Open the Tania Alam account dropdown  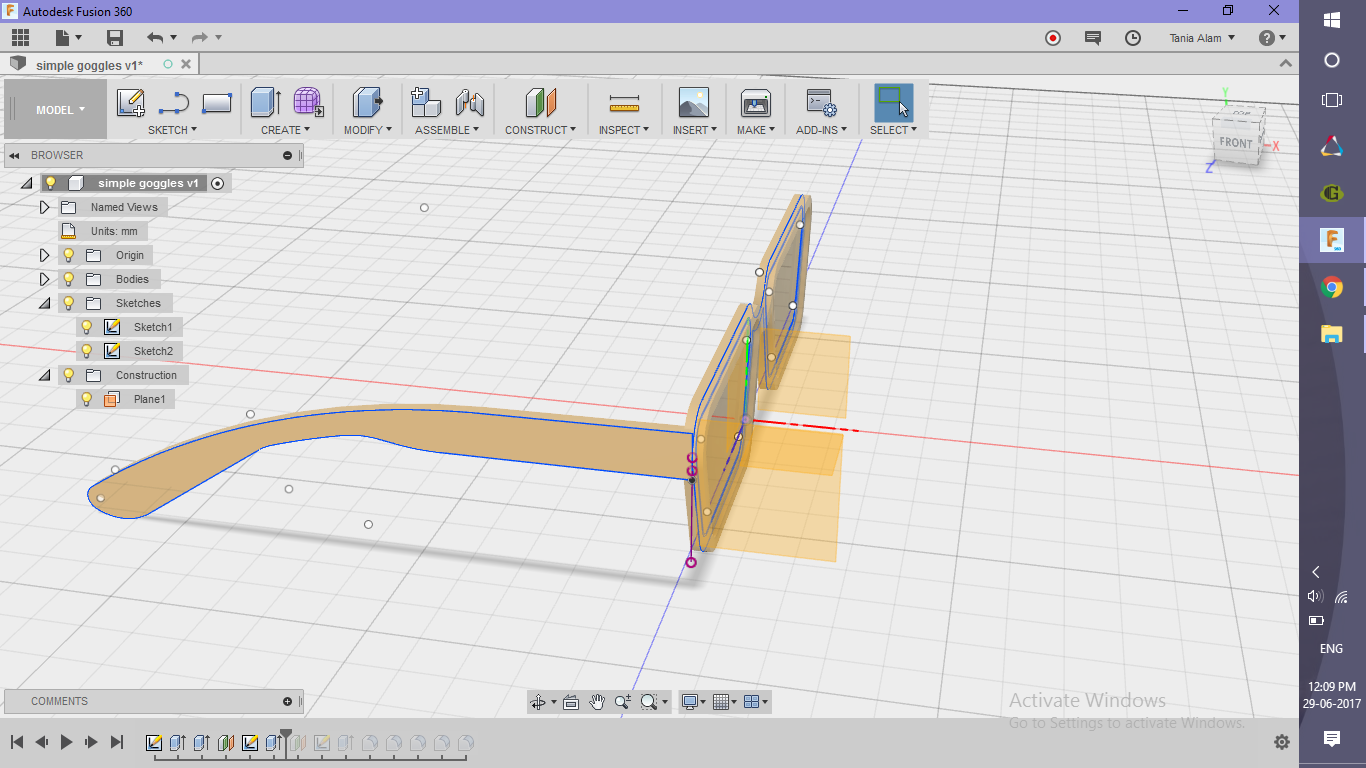1202,38
